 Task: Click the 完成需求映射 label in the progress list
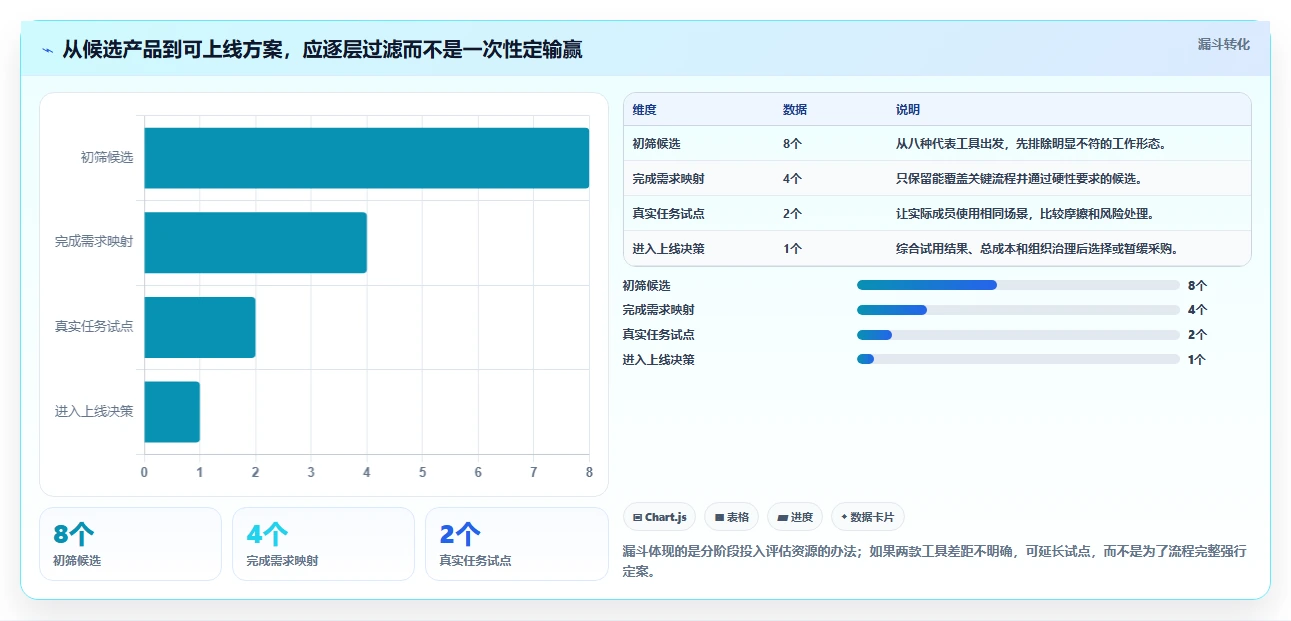pyautogui.click(x=658, y=310)
